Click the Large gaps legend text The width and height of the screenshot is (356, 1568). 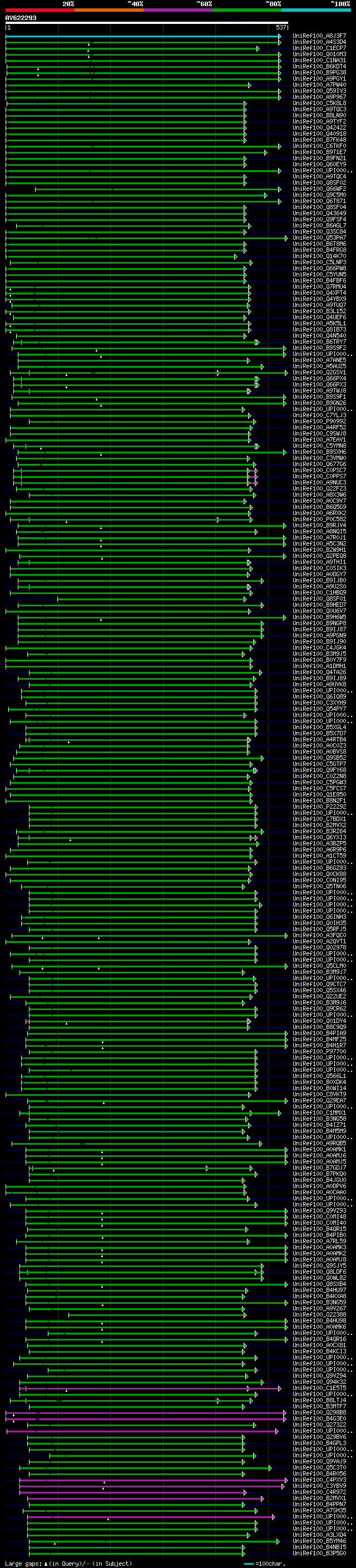click(68, 1563)
